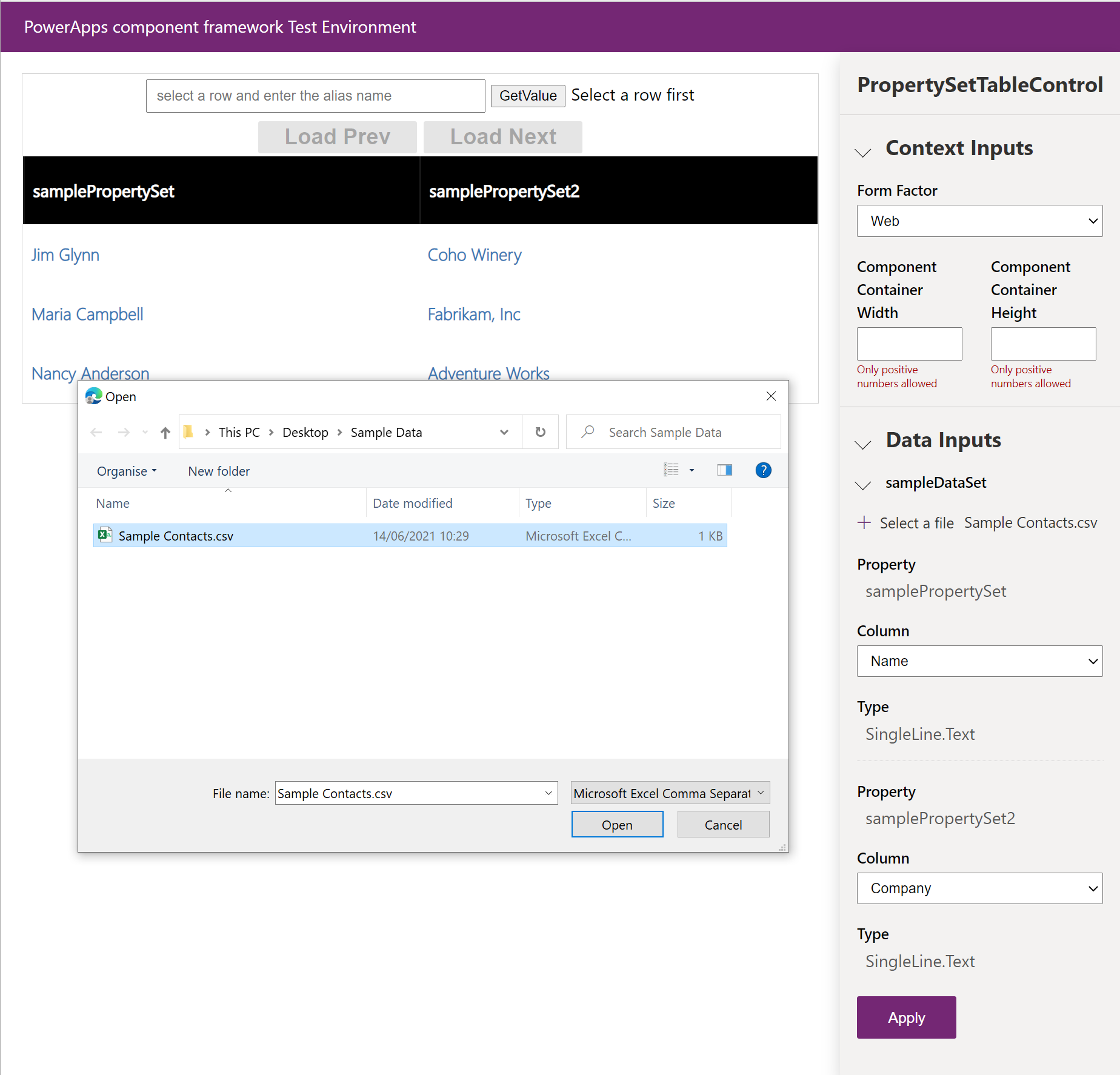Screen dimensions: 1120x1075
Task: Select the Sample Contacts.csv file
Action: (x=176, y=536)
